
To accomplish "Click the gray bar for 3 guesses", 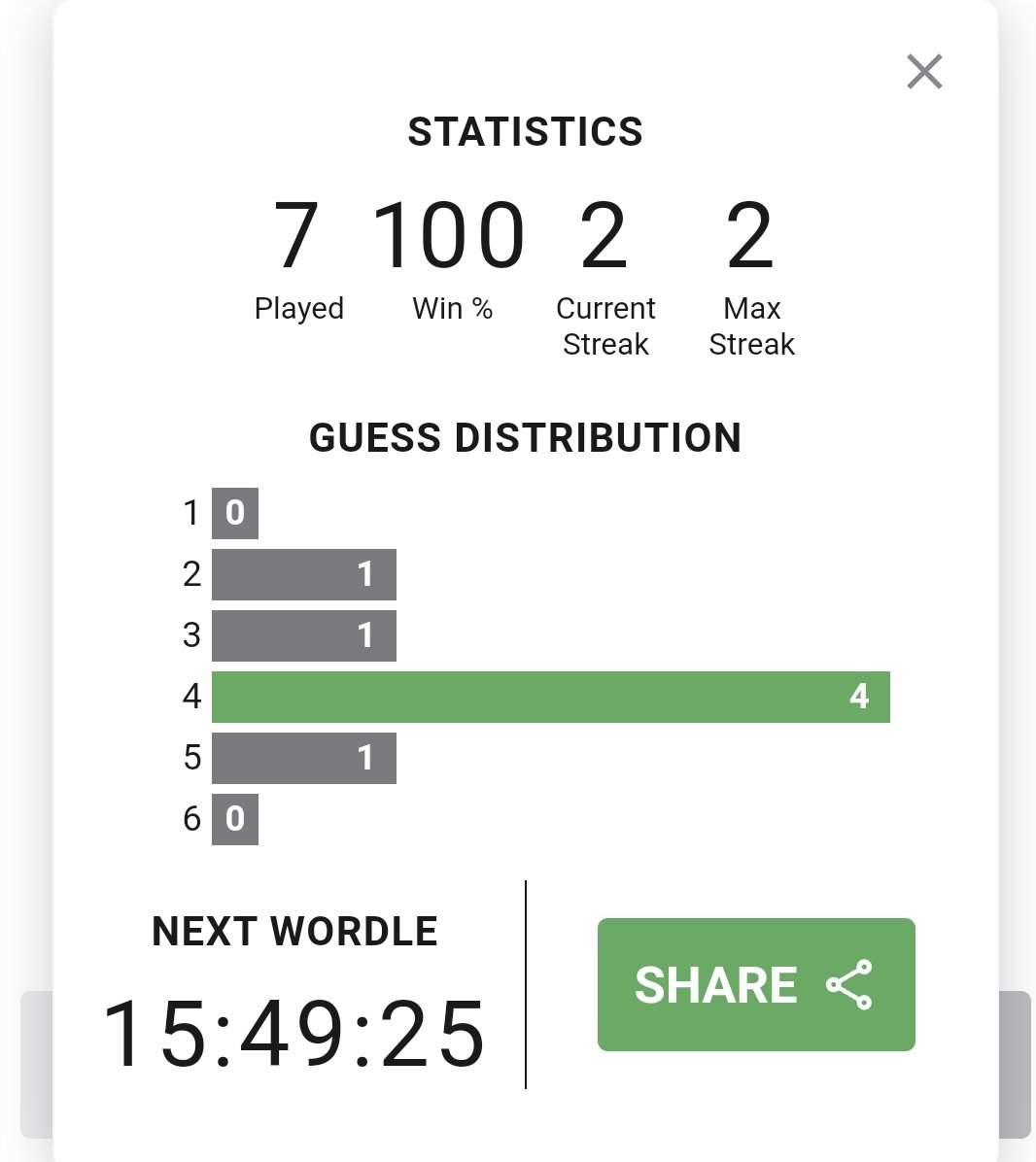I will click(x=304, y=635).
